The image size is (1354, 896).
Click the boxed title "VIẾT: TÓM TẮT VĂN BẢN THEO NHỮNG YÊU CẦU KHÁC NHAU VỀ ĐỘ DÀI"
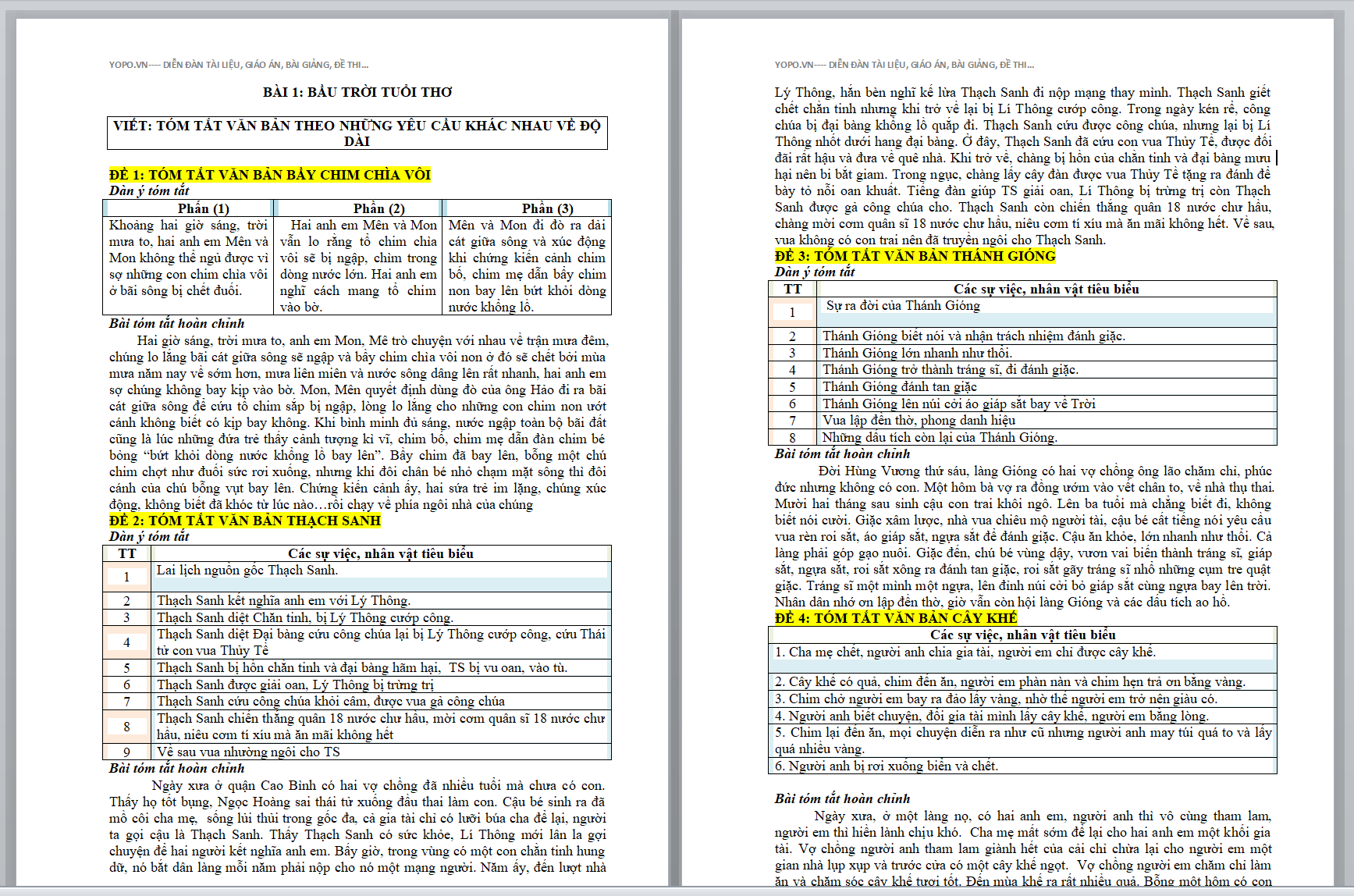[357, 133]
